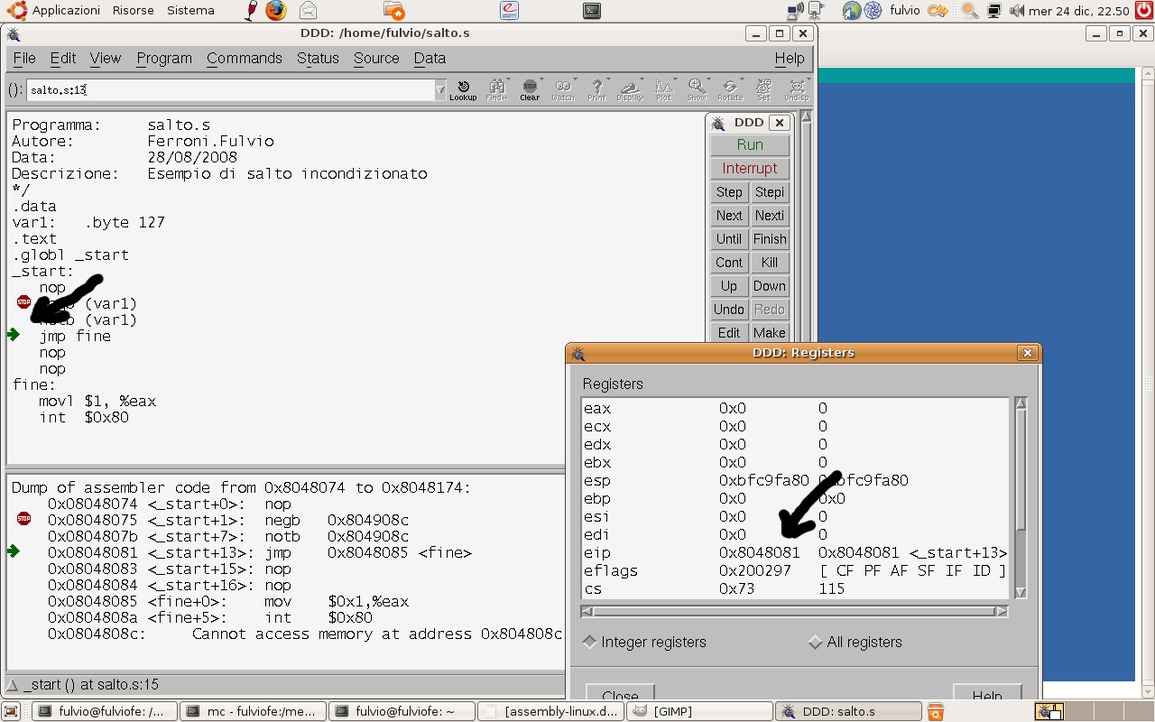Click the Clear breakpoint stop icon

[x=530, y=90]
